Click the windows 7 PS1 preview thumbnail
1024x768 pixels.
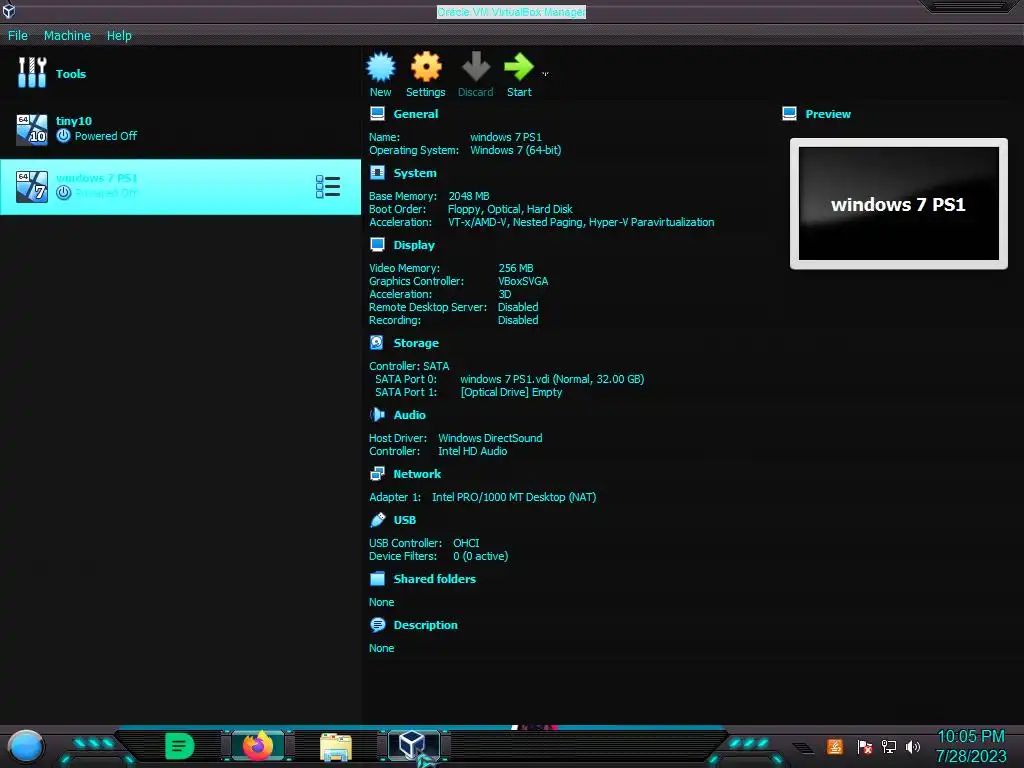coord(899,204)
